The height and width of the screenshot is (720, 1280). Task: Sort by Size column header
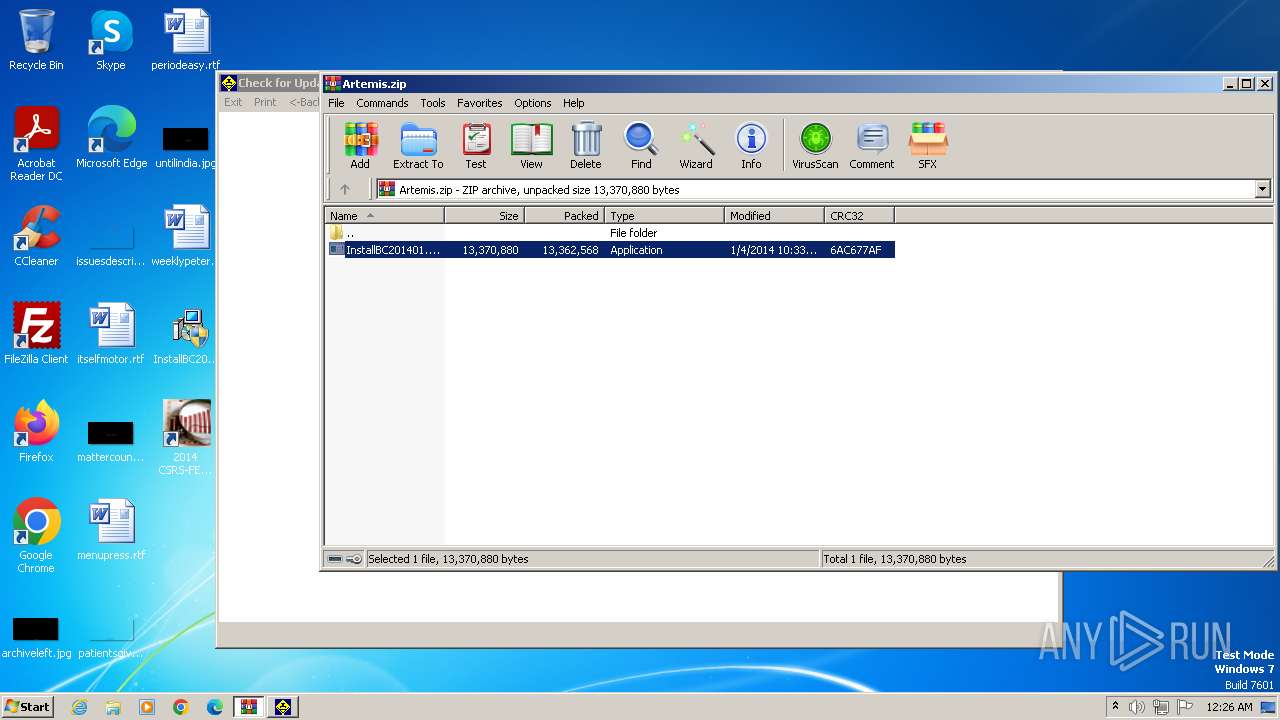(x=484, y=216)
